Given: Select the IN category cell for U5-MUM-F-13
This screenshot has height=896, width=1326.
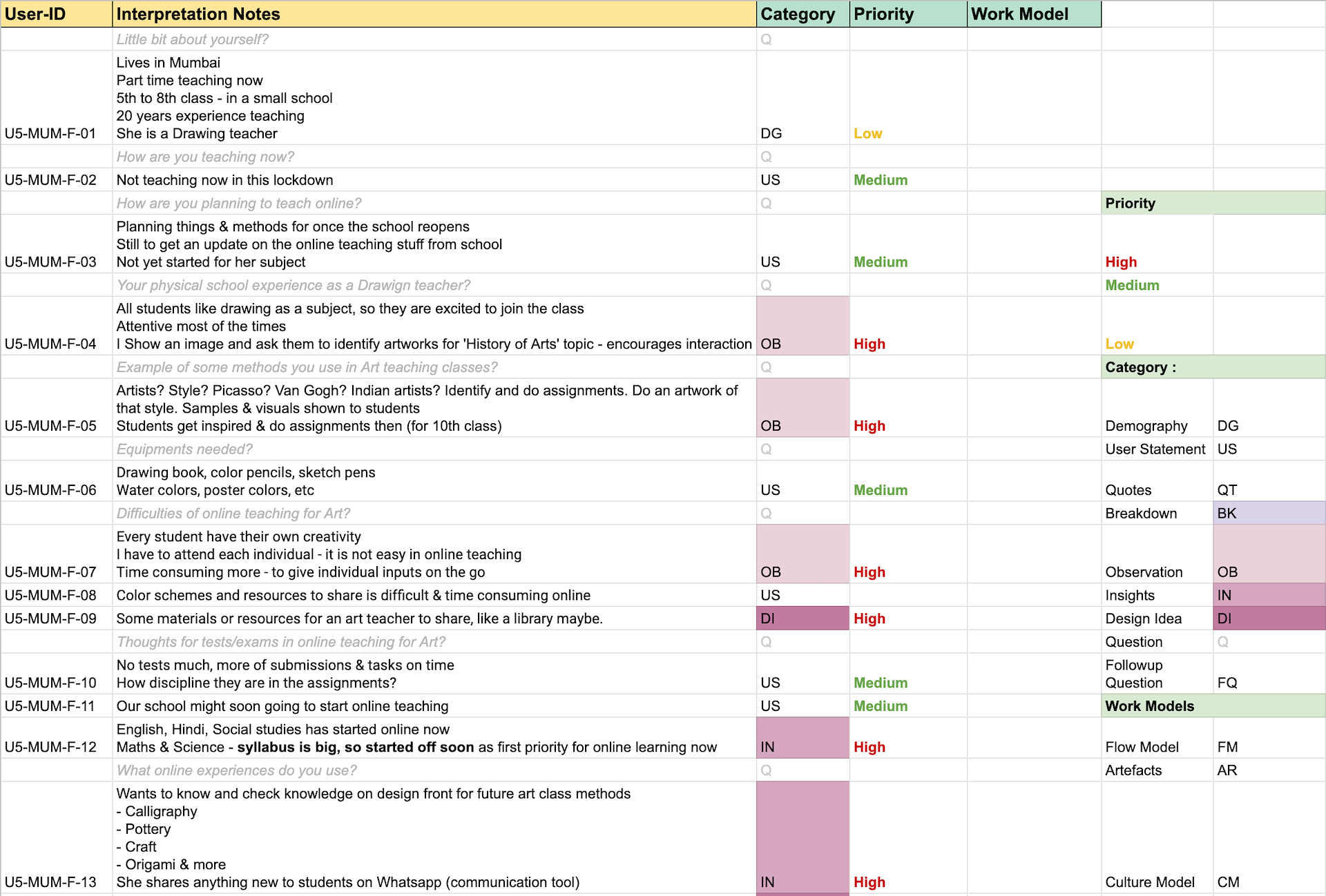Looking at the screenshot, I should point(803,839).
